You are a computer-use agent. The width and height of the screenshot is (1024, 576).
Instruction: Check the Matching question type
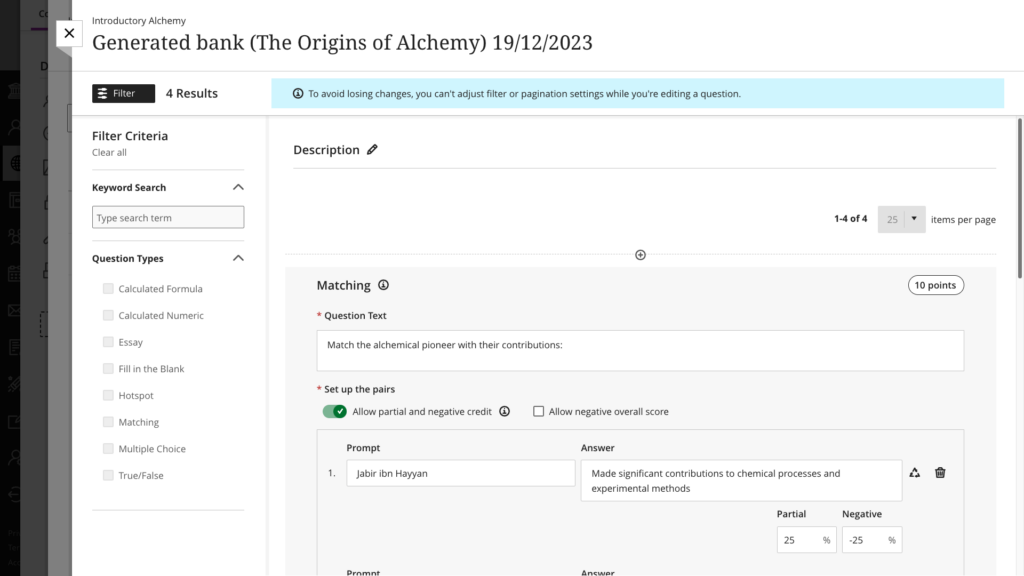[108, 423]
